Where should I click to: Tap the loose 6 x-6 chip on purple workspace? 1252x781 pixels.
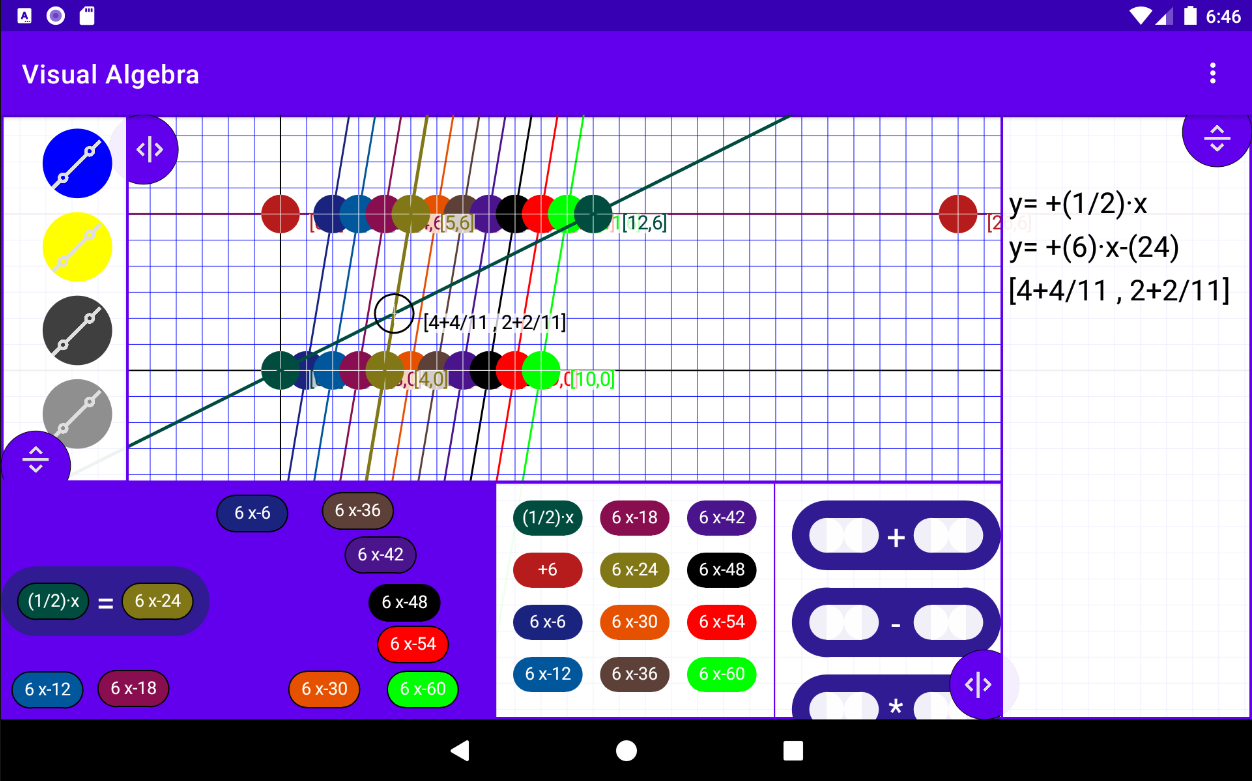[253, 514]
